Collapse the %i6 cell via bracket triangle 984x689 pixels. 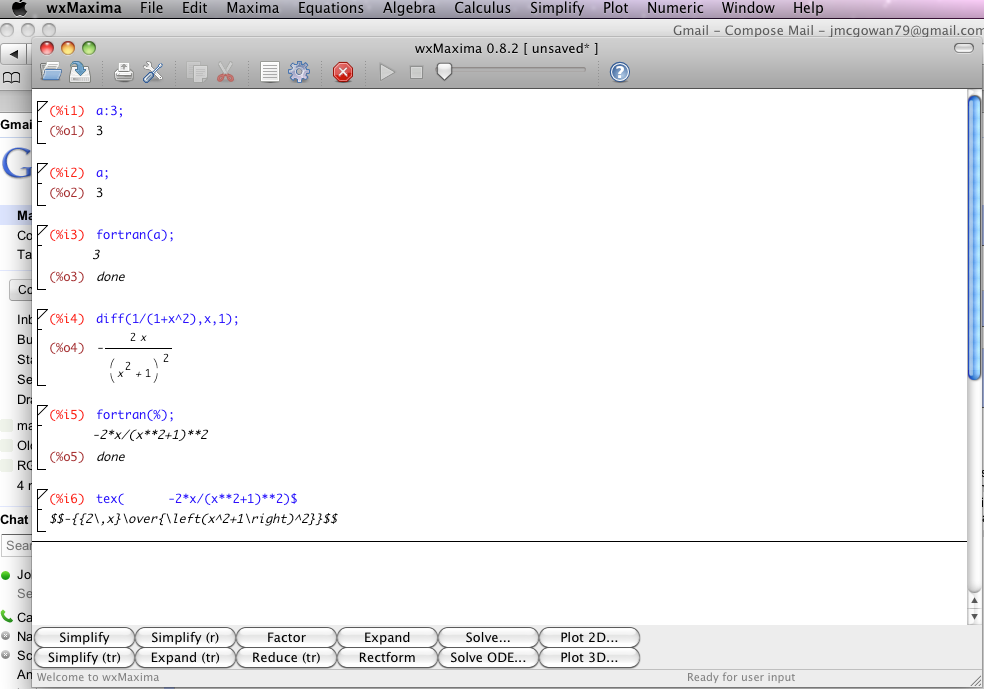coord(42,495)
